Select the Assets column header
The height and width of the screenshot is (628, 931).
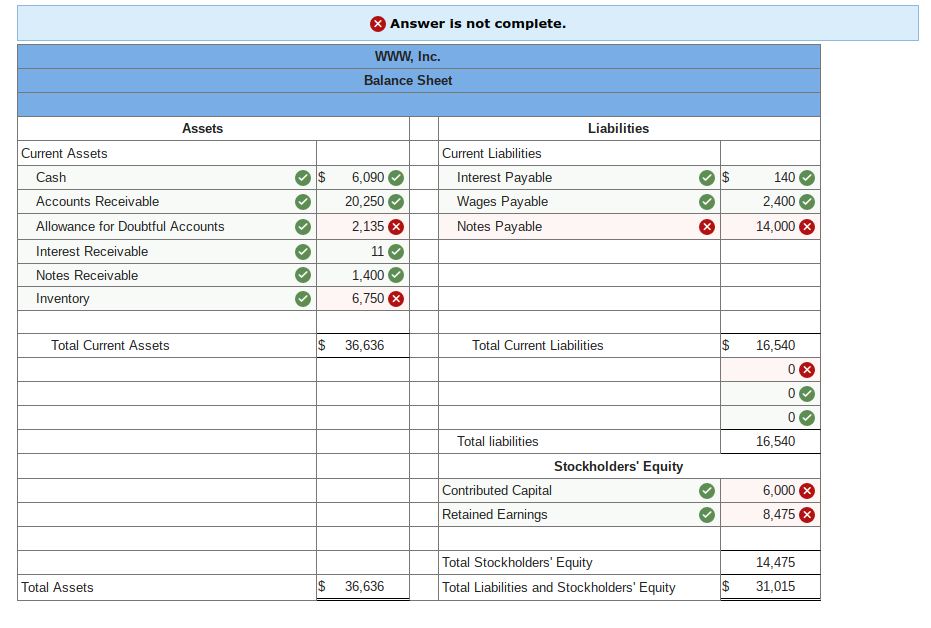(203, 129)
